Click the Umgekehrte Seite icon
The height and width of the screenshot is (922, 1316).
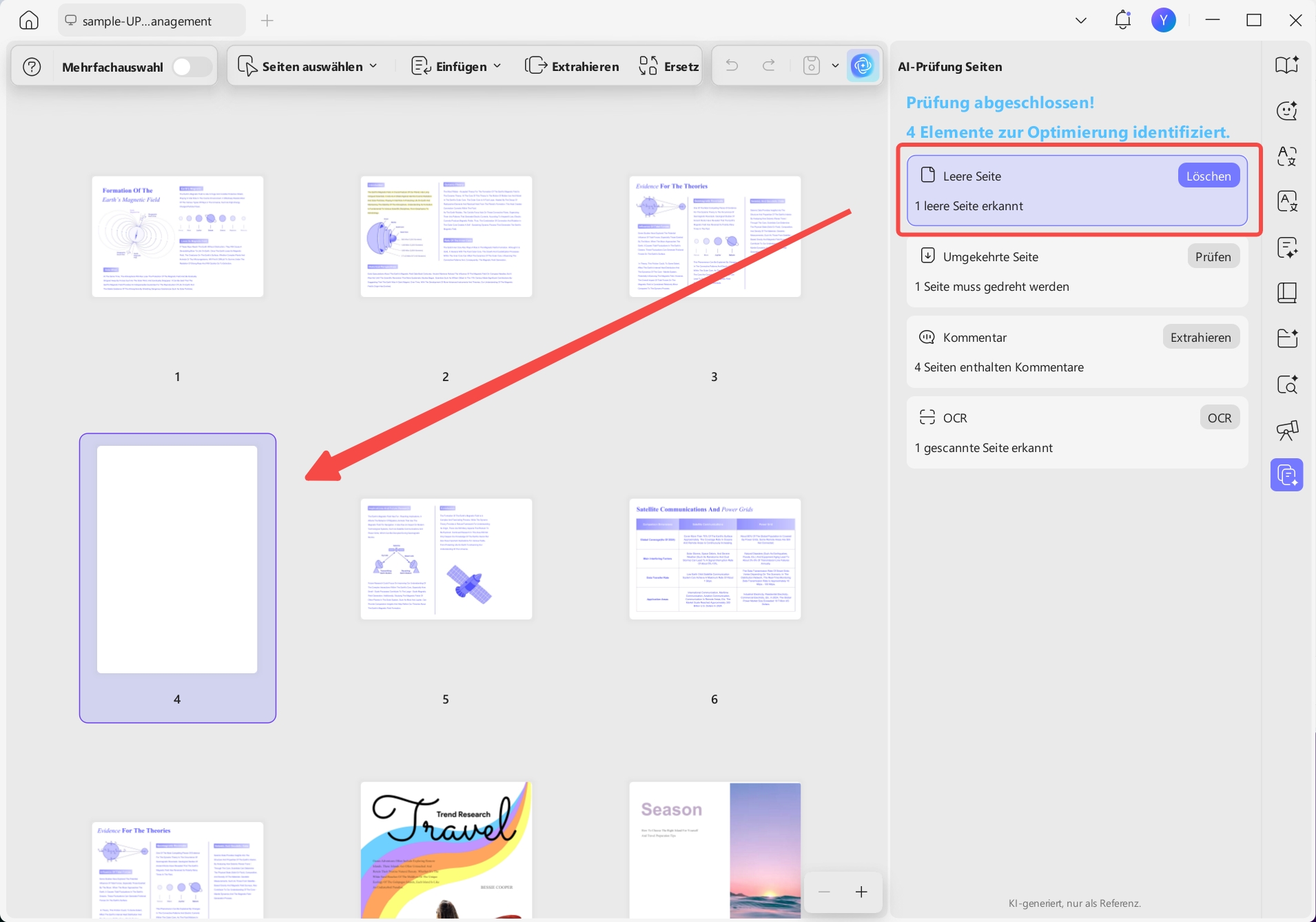click(x=927, y=256)
